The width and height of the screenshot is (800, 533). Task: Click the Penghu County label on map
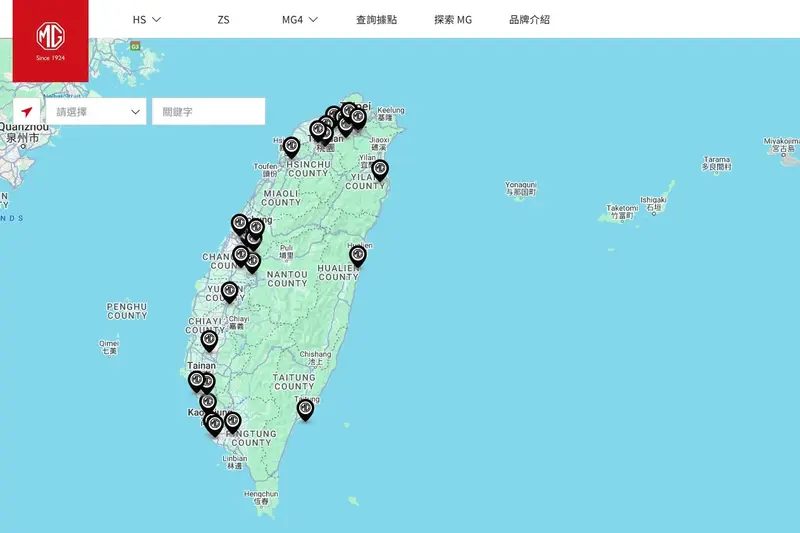point(127,310)
